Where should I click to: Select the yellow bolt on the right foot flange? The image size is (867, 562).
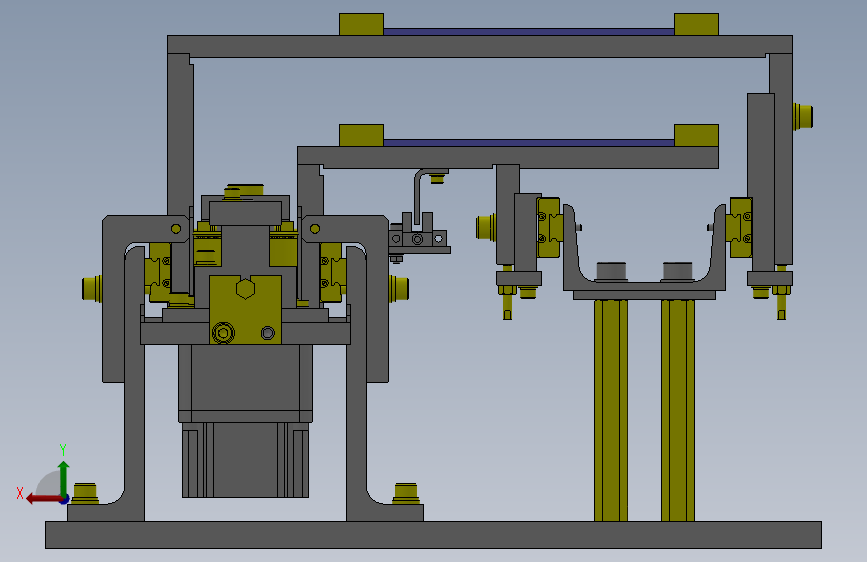tap(406, 493)
